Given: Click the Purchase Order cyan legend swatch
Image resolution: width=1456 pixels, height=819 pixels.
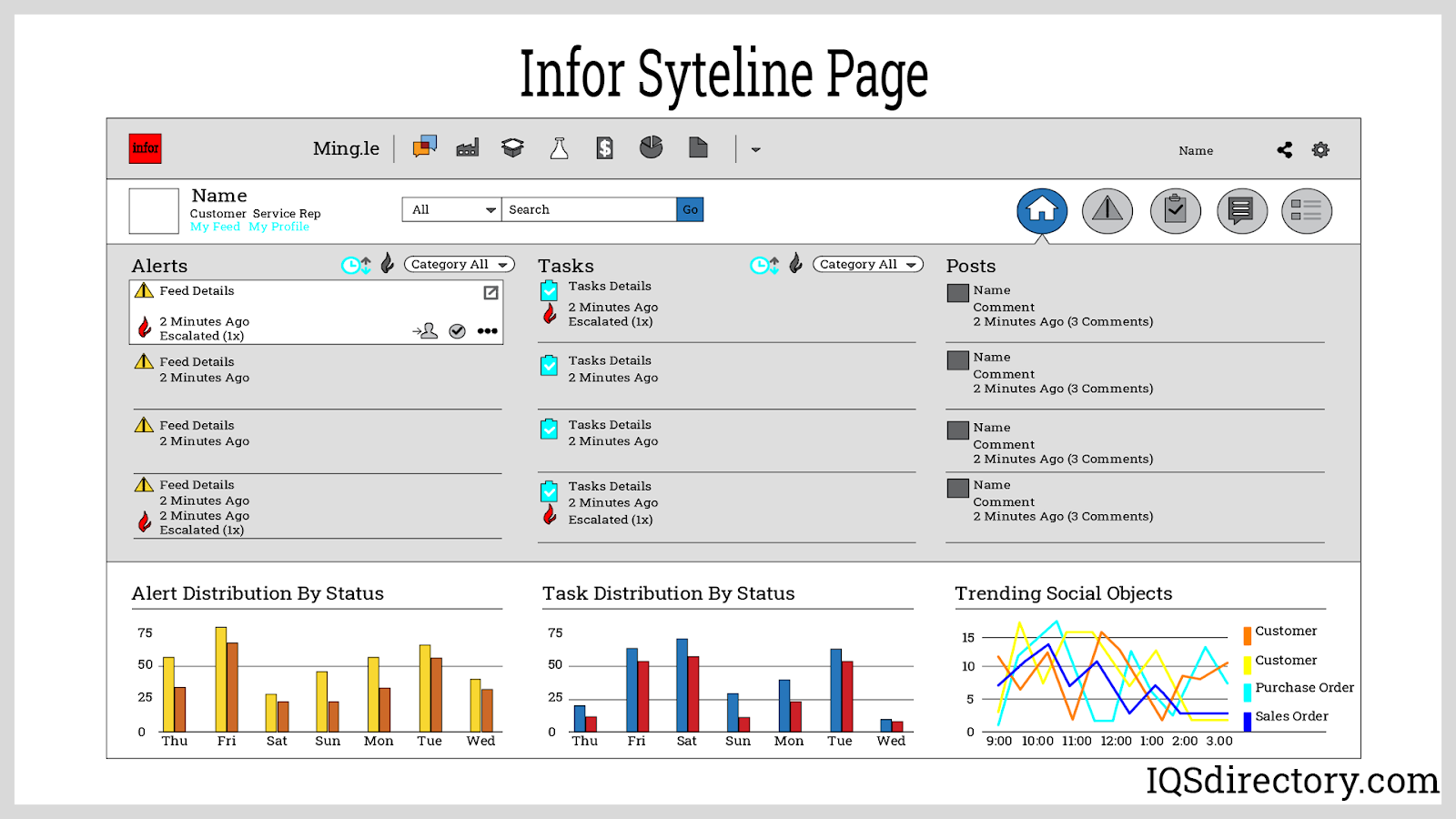Looking at the screenshot, I should (x=1248, y=691).
